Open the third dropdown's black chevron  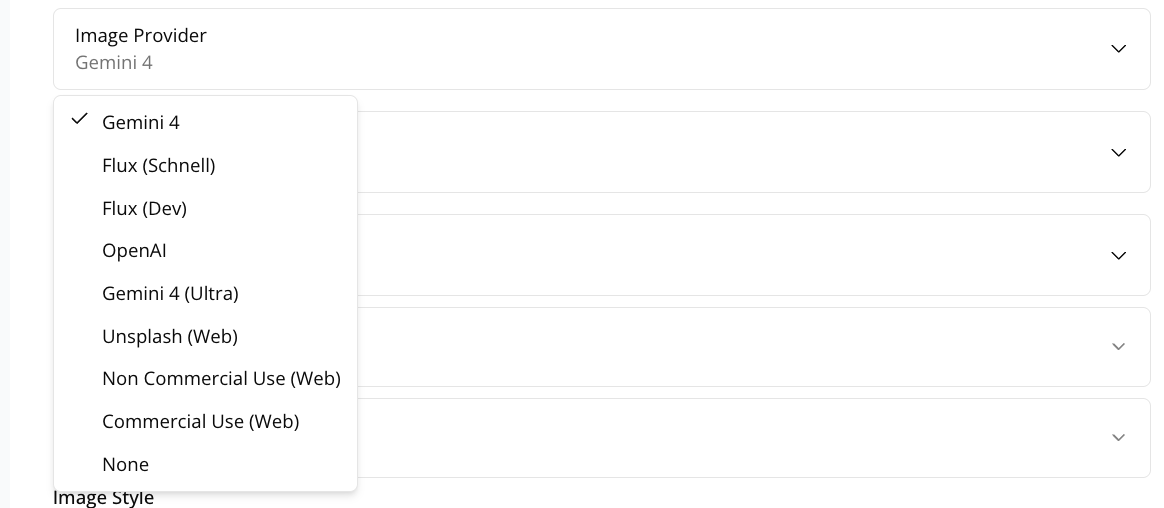click(1118, 256)
